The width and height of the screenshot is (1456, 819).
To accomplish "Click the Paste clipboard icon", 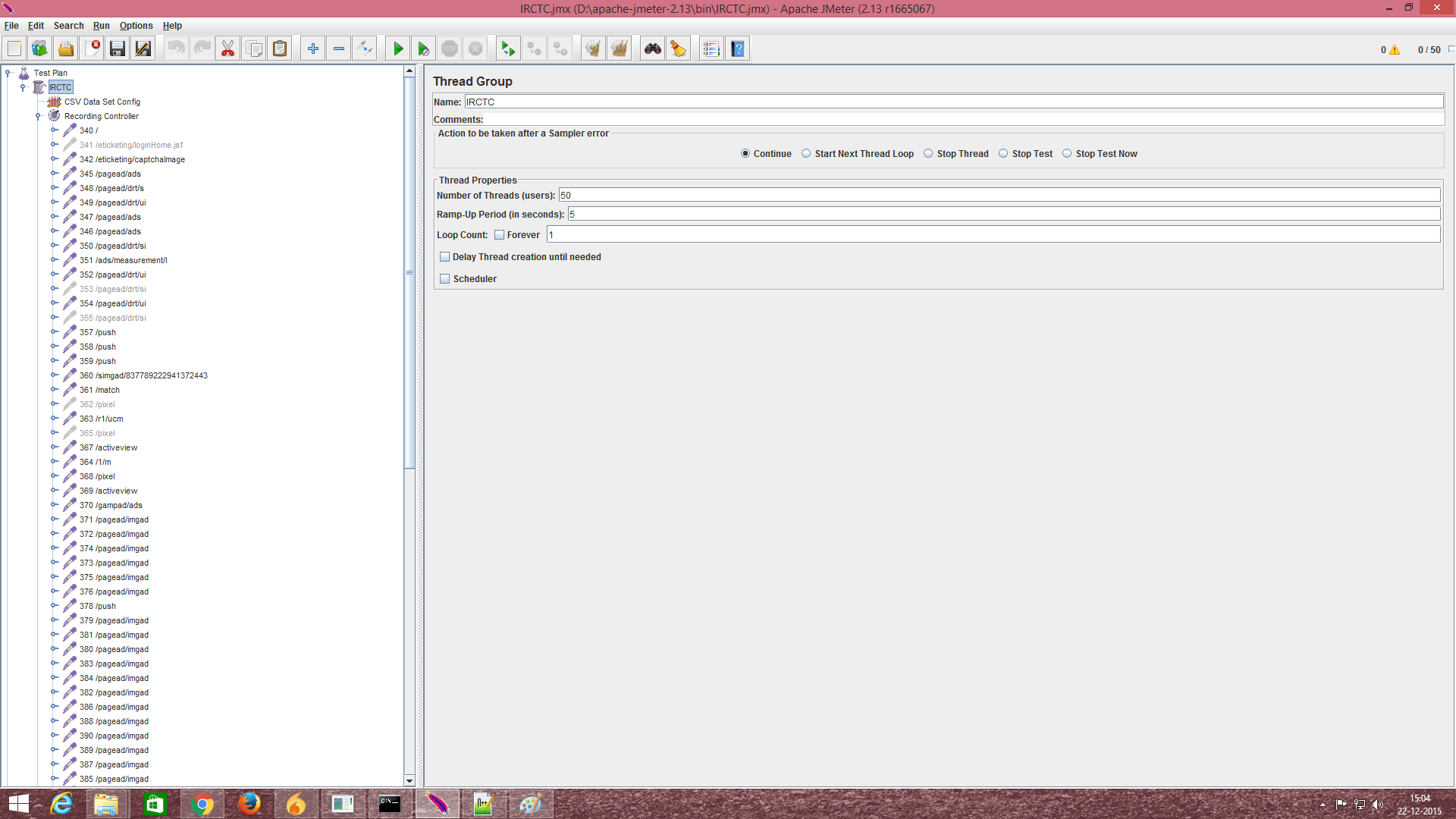I will pyautogui.click(x=279, y=48).
